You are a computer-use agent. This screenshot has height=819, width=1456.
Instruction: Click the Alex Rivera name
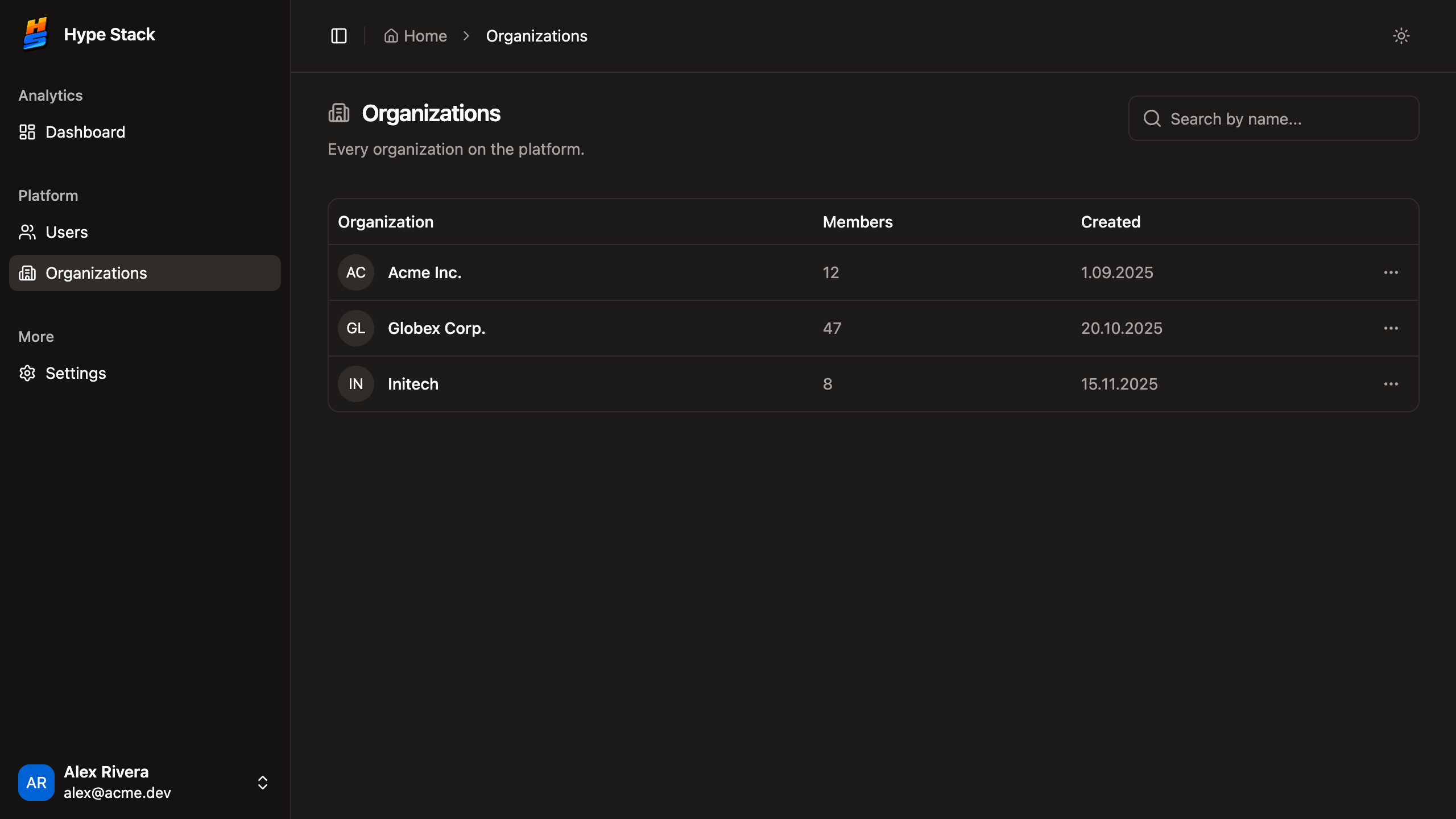(106, 772)
